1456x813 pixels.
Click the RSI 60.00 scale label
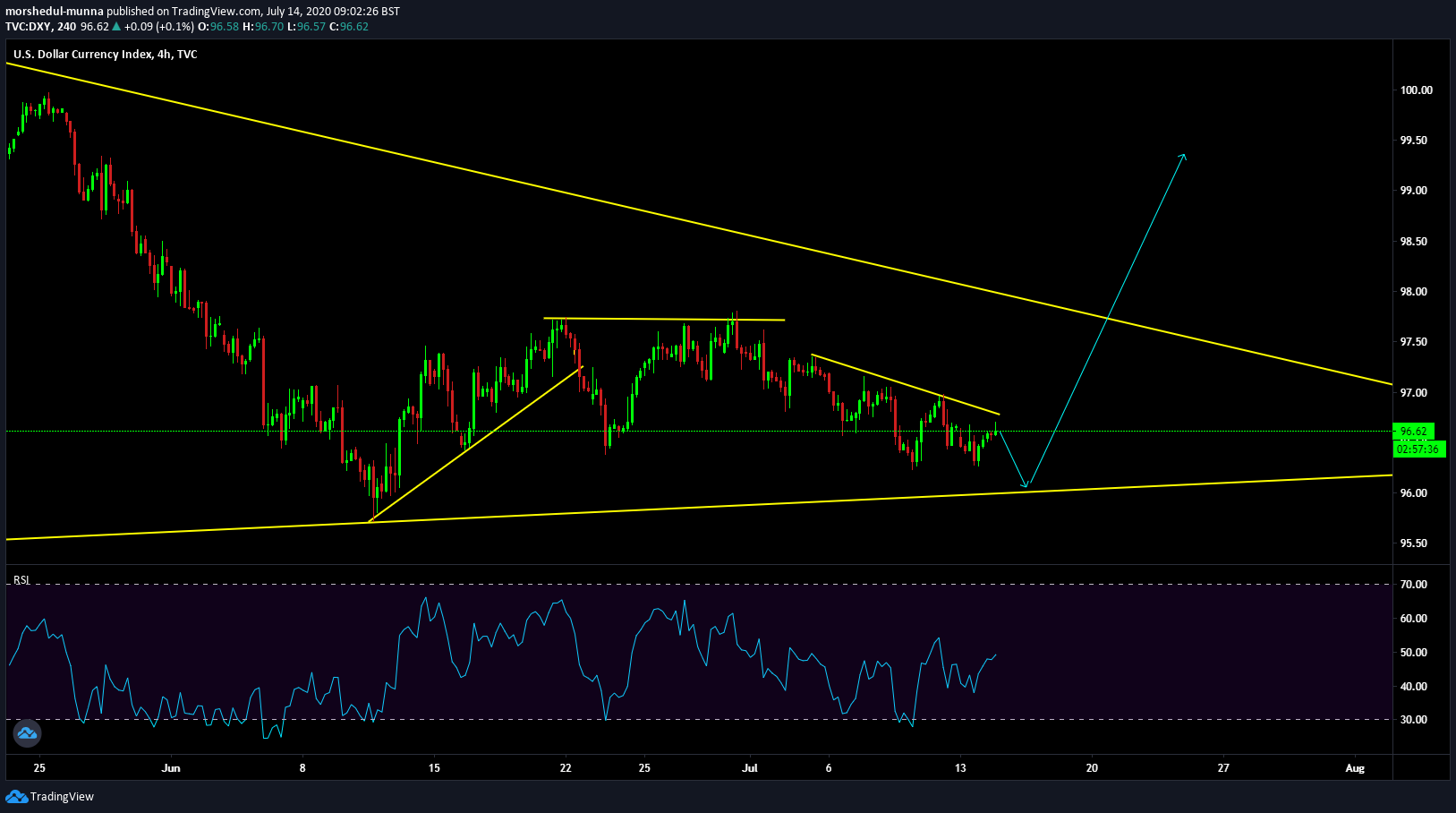coord(1414,619)
